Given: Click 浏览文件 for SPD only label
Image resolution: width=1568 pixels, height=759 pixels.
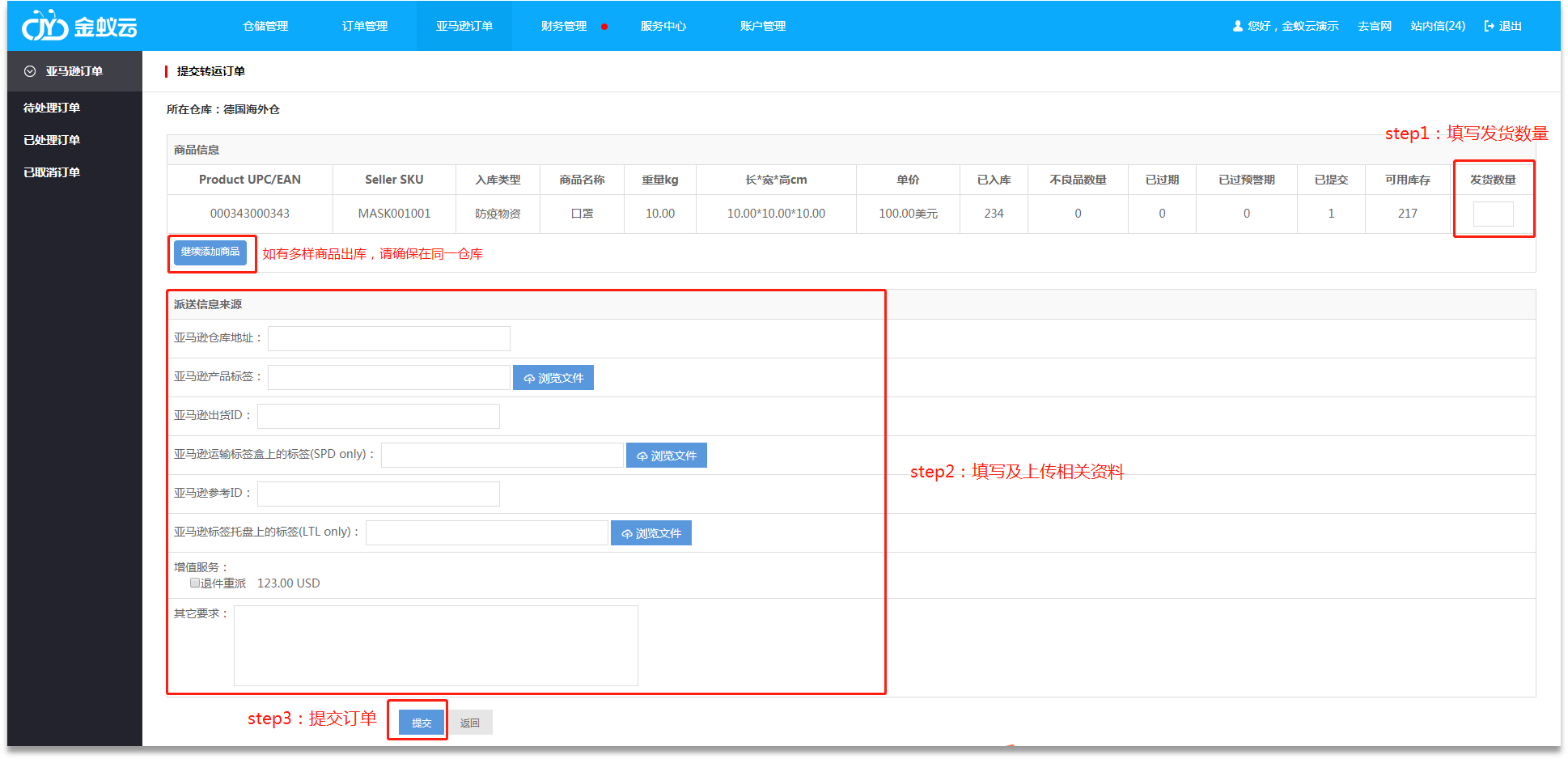Looking at the screenshot, I should (667, 456).
